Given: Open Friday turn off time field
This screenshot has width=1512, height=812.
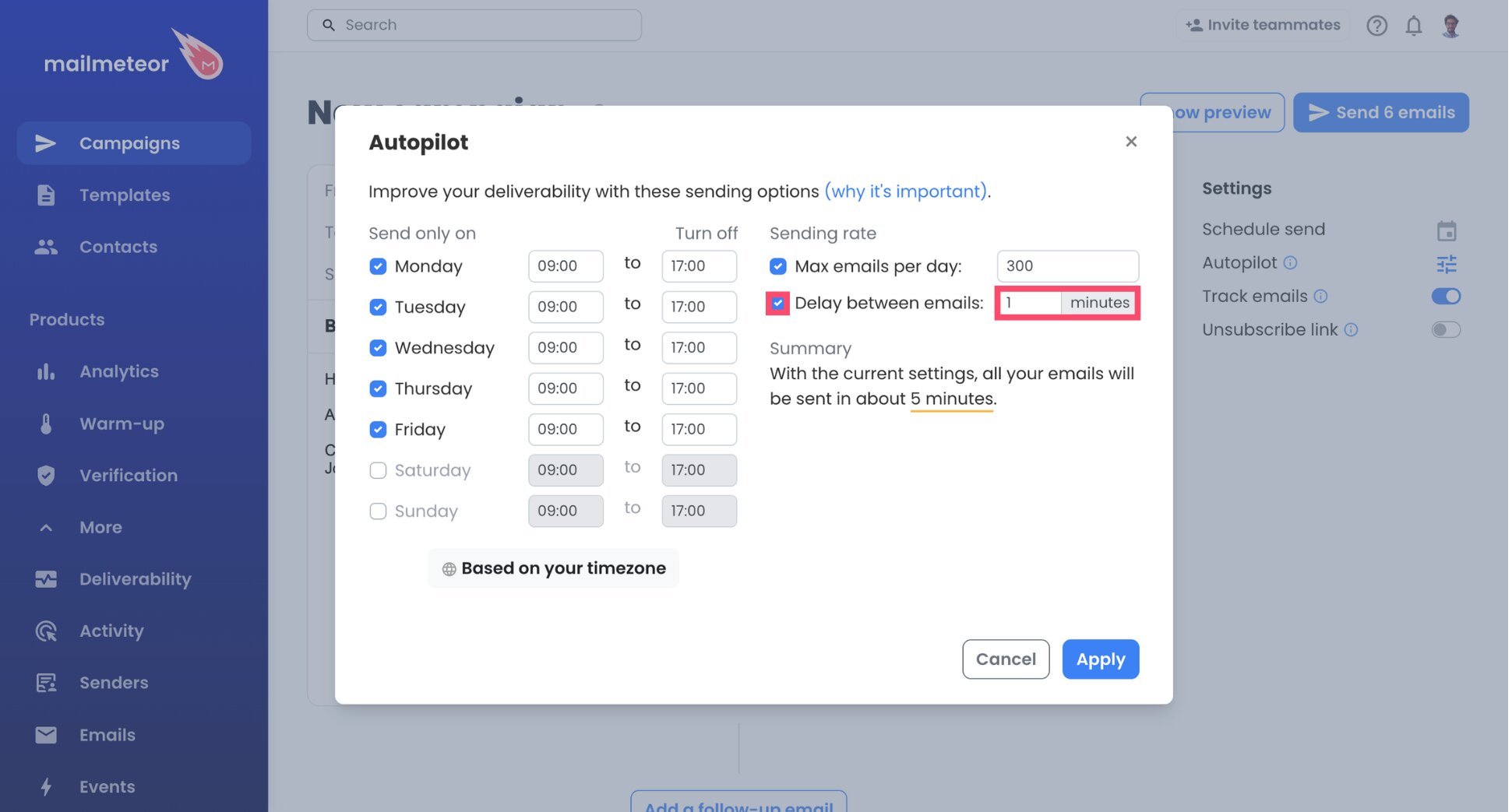Looking at the screenshot, I should pos(700,429).
